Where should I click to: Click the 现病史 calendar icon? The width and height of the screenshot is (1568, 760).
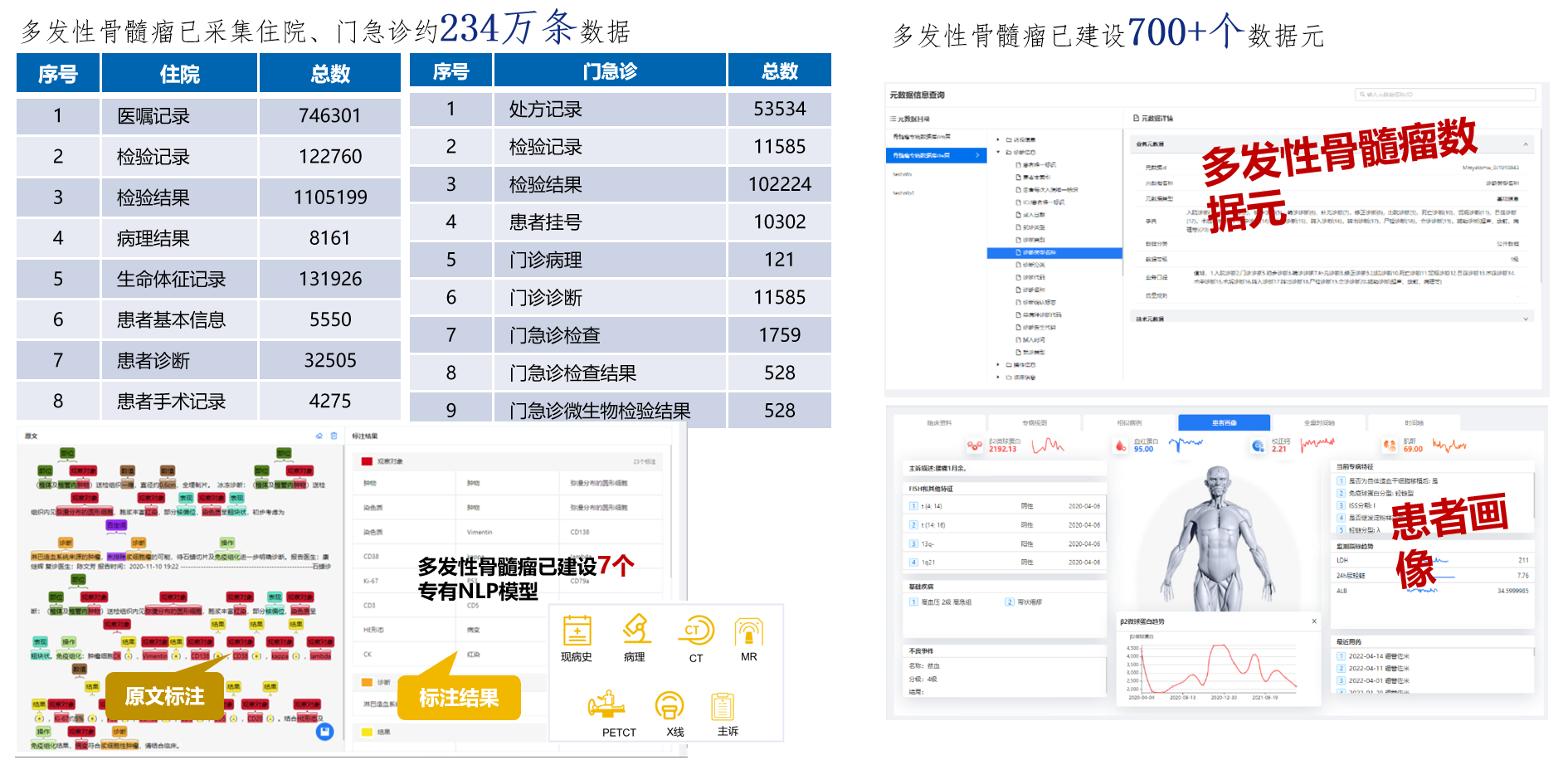577,631
